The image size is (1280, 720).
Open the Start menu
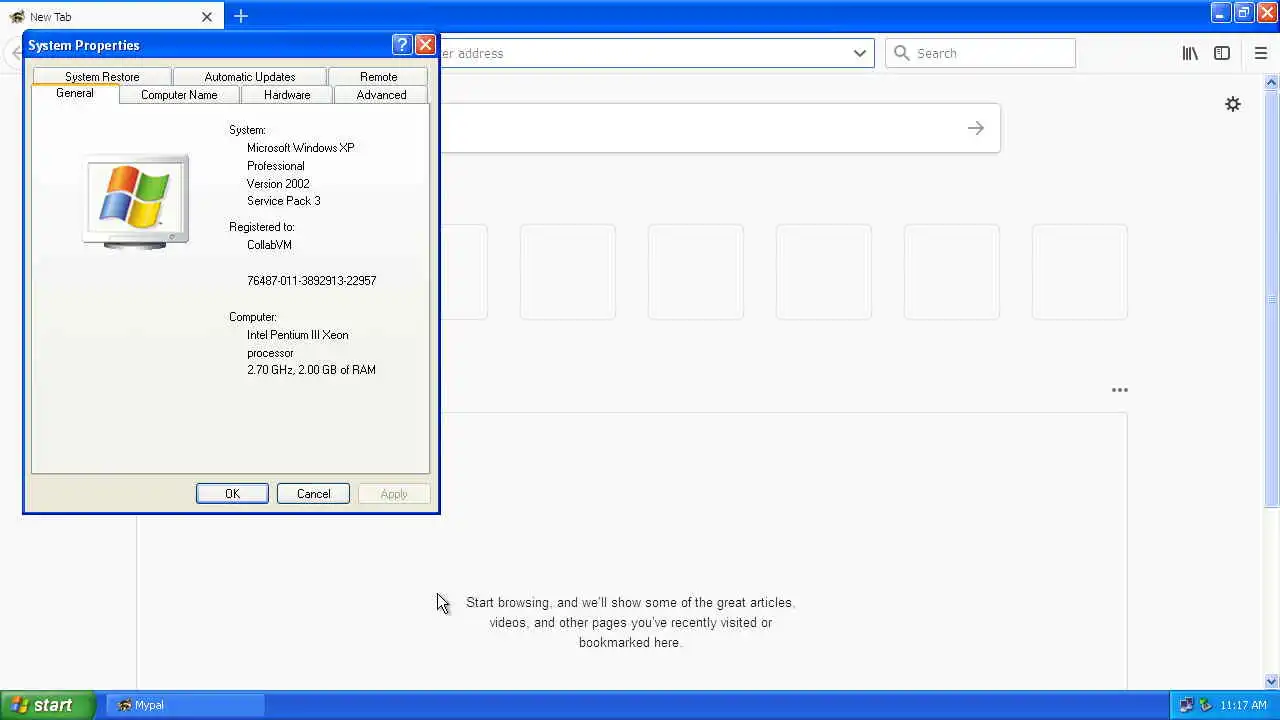click(47, 705)
